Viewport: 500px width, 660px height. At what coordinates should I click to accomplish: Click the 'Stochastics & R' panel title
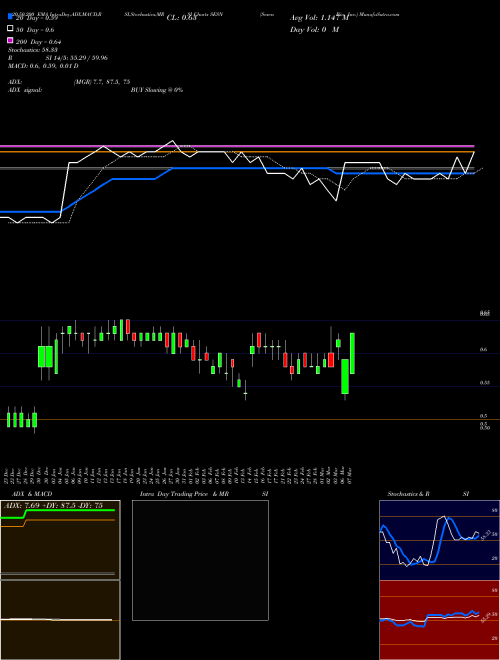tap(408, 494)
